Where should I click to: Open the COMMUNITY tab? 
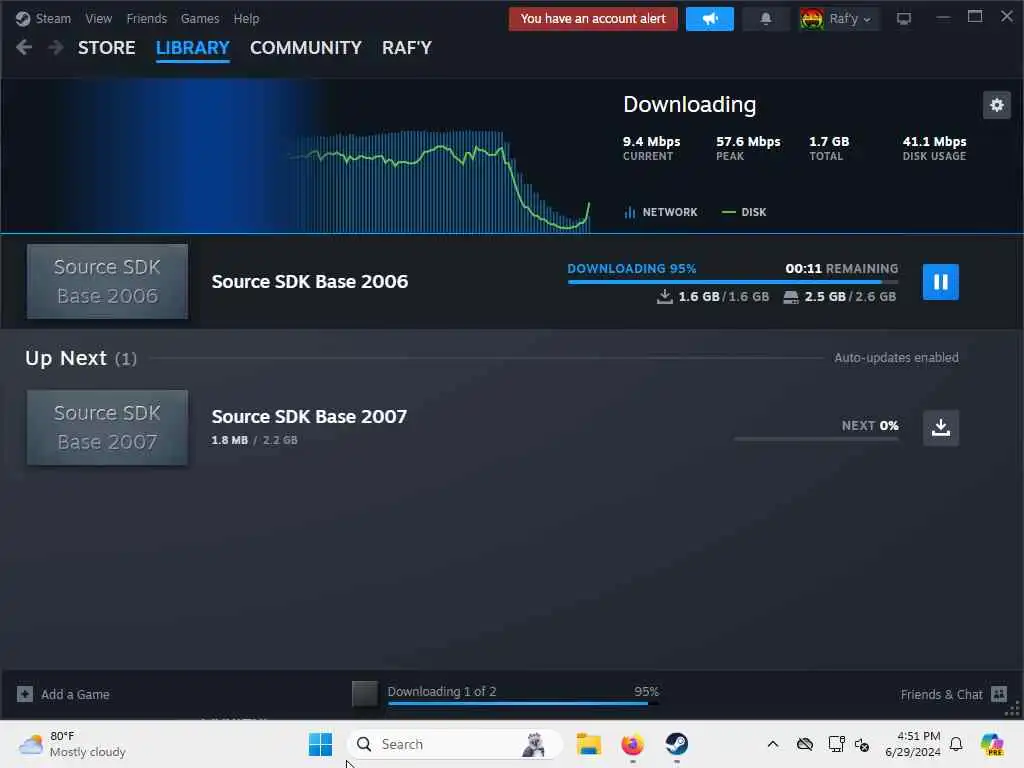306,48
